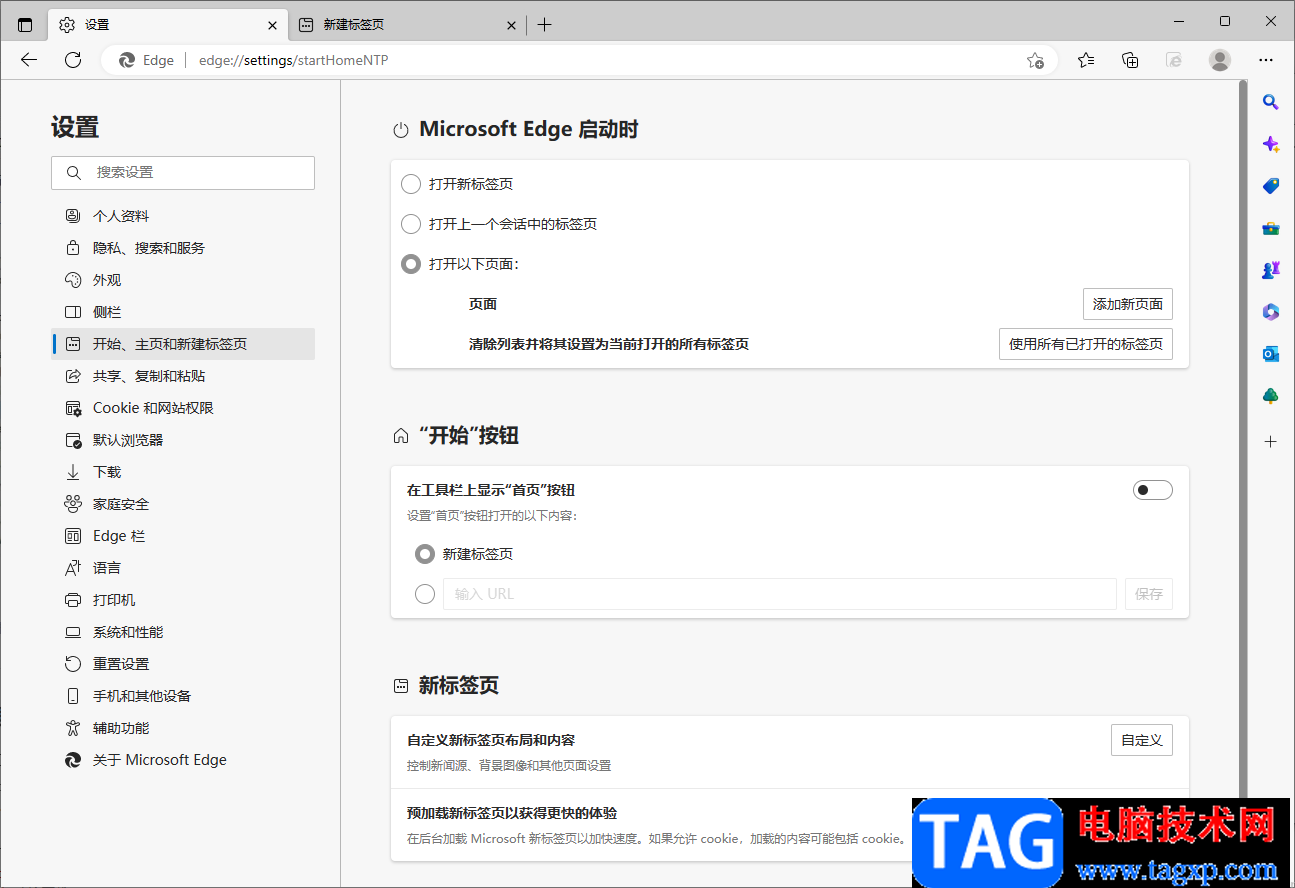This screenshot has height=888, width=1295.
Task: Toggle the 在工具栏上显示“首页”按钮 switch
Action: click(x=1152, y=490)
